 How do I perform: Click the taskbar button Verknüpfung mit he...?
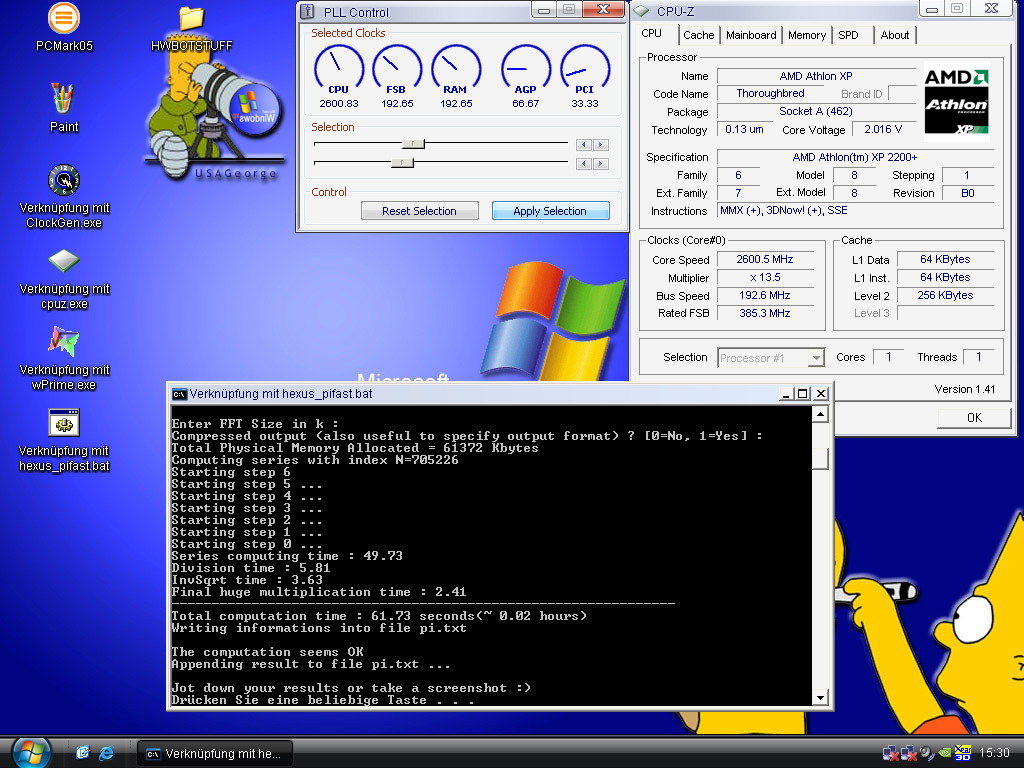pyautogui.click(x=214, y=754)
